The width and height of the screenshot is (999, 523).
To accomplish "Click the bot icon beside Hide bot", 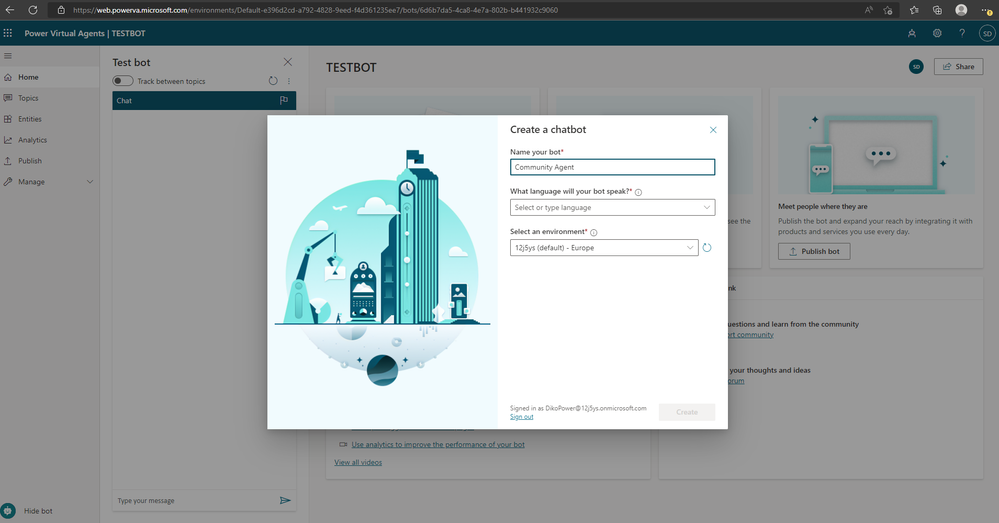I will (8, 511).
